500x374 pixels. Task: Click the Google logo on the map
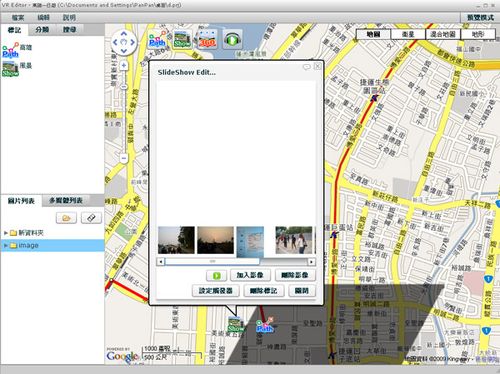coord(122,356)
